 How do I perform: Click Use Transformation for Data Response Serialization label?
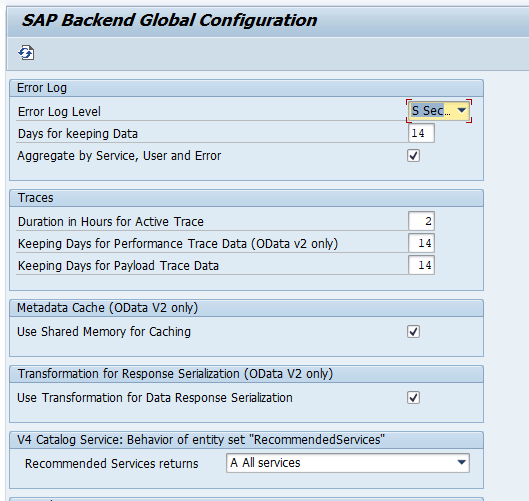[155, 398]
